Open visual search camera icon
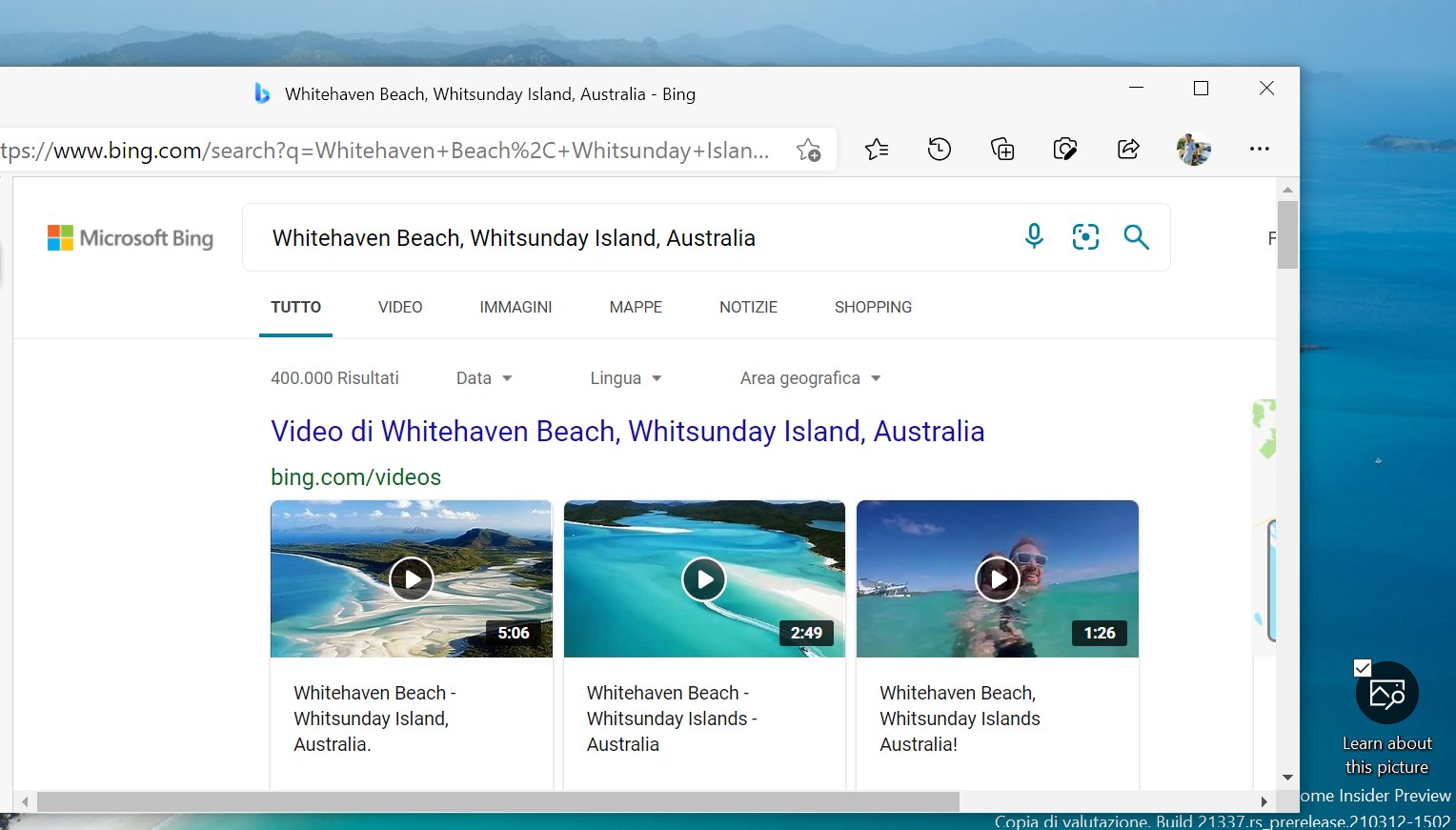The width and height of the screenshot is (1456, 830). coord(1085,236)
